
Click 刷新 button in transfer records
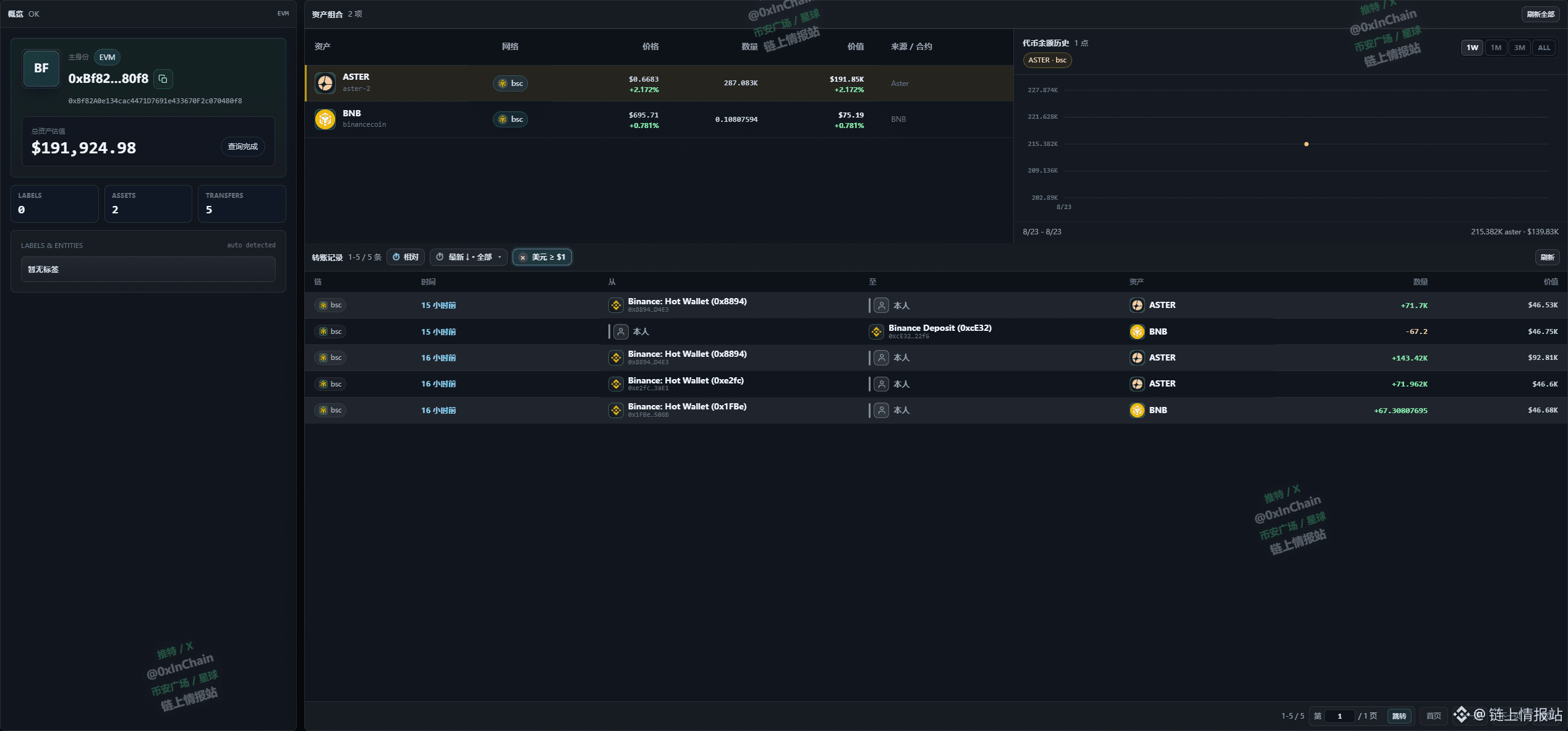1548,257
